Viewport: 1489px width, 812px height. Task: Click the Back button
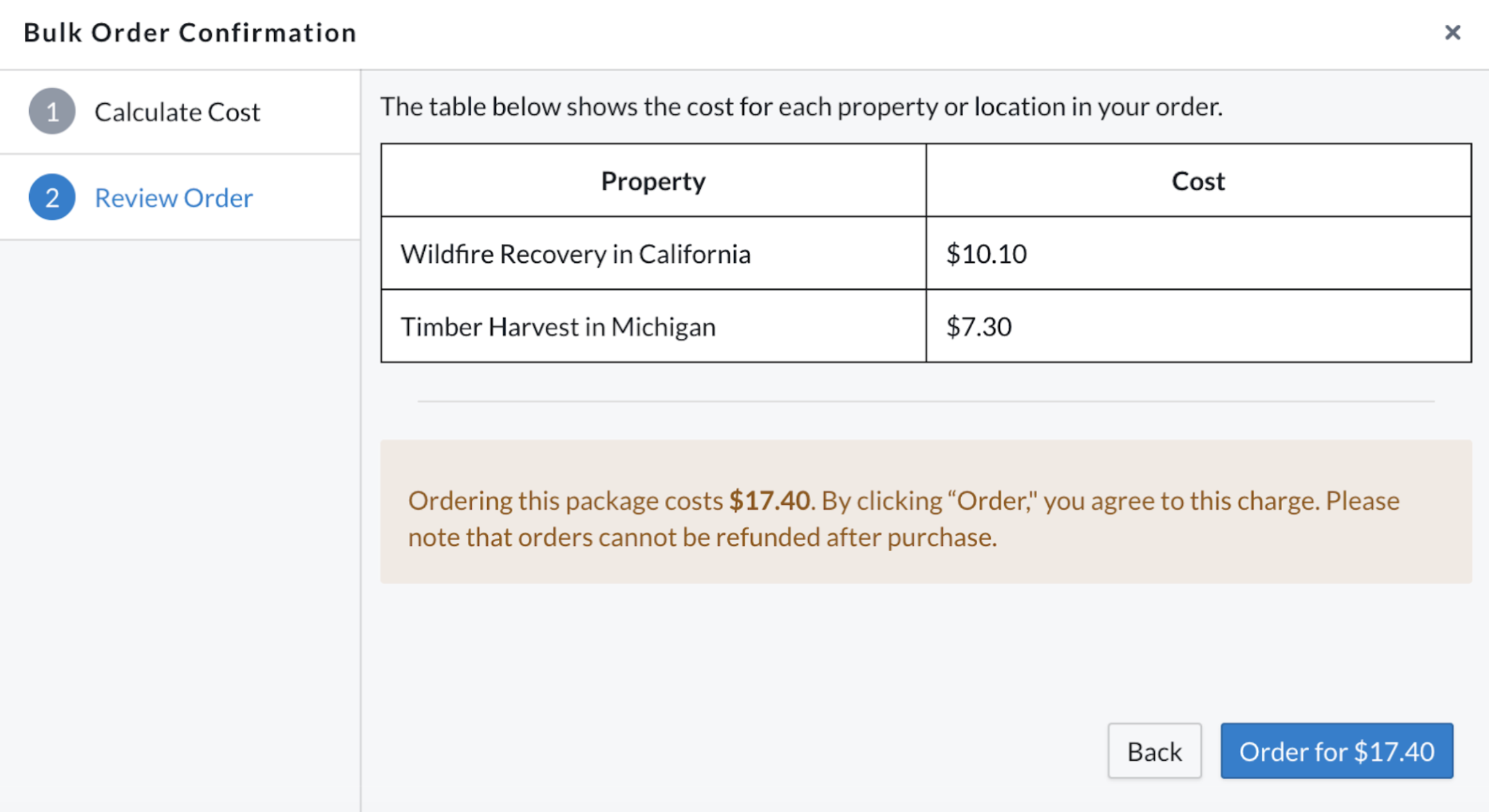click(x=1154, y=751)
